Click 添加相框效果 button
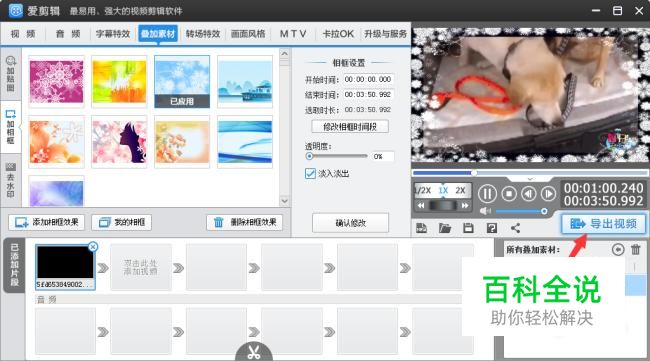 point(46,223)
